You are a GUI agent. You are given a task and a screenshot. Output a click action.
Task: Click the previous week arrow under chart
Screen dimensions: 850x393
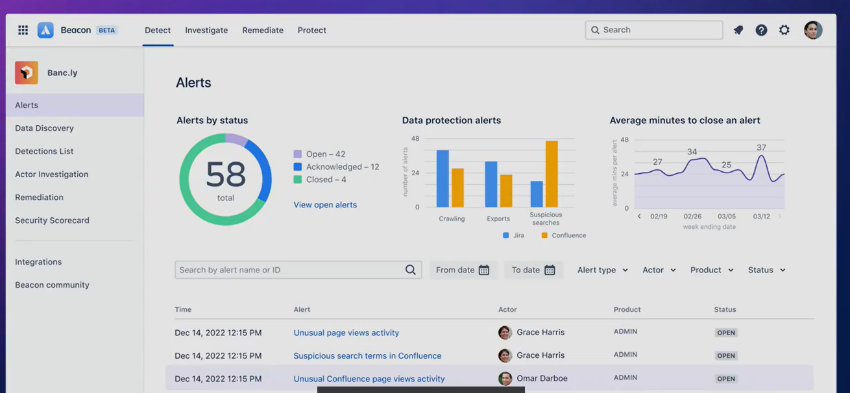coord(639,216)
